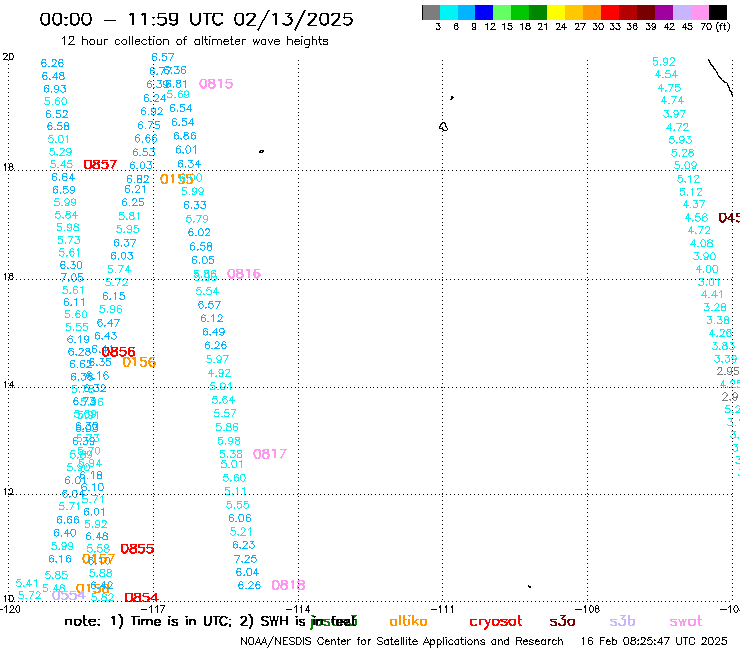Select the wave height value 5.79
The height and width of the screenshot is (650, 740).
pyautogui.click(x=197, y=219)
